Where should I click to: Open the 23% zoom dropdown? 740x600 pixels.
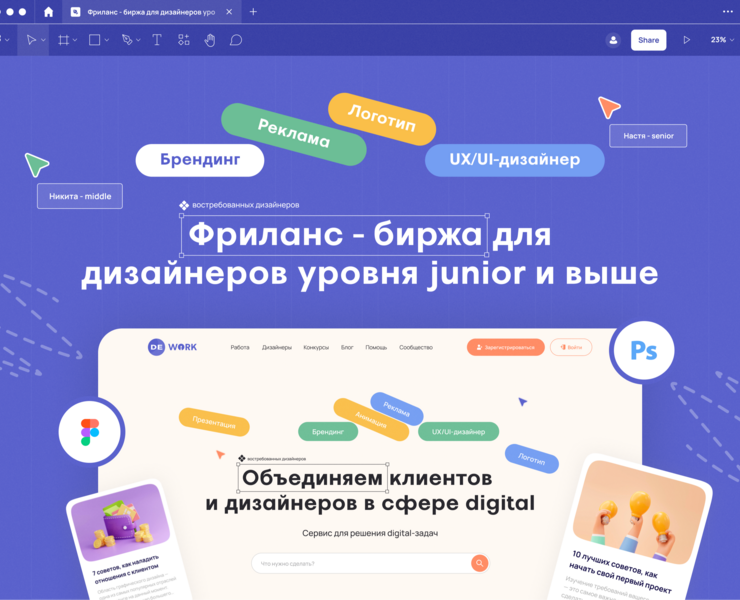click(x=722, y=40)
